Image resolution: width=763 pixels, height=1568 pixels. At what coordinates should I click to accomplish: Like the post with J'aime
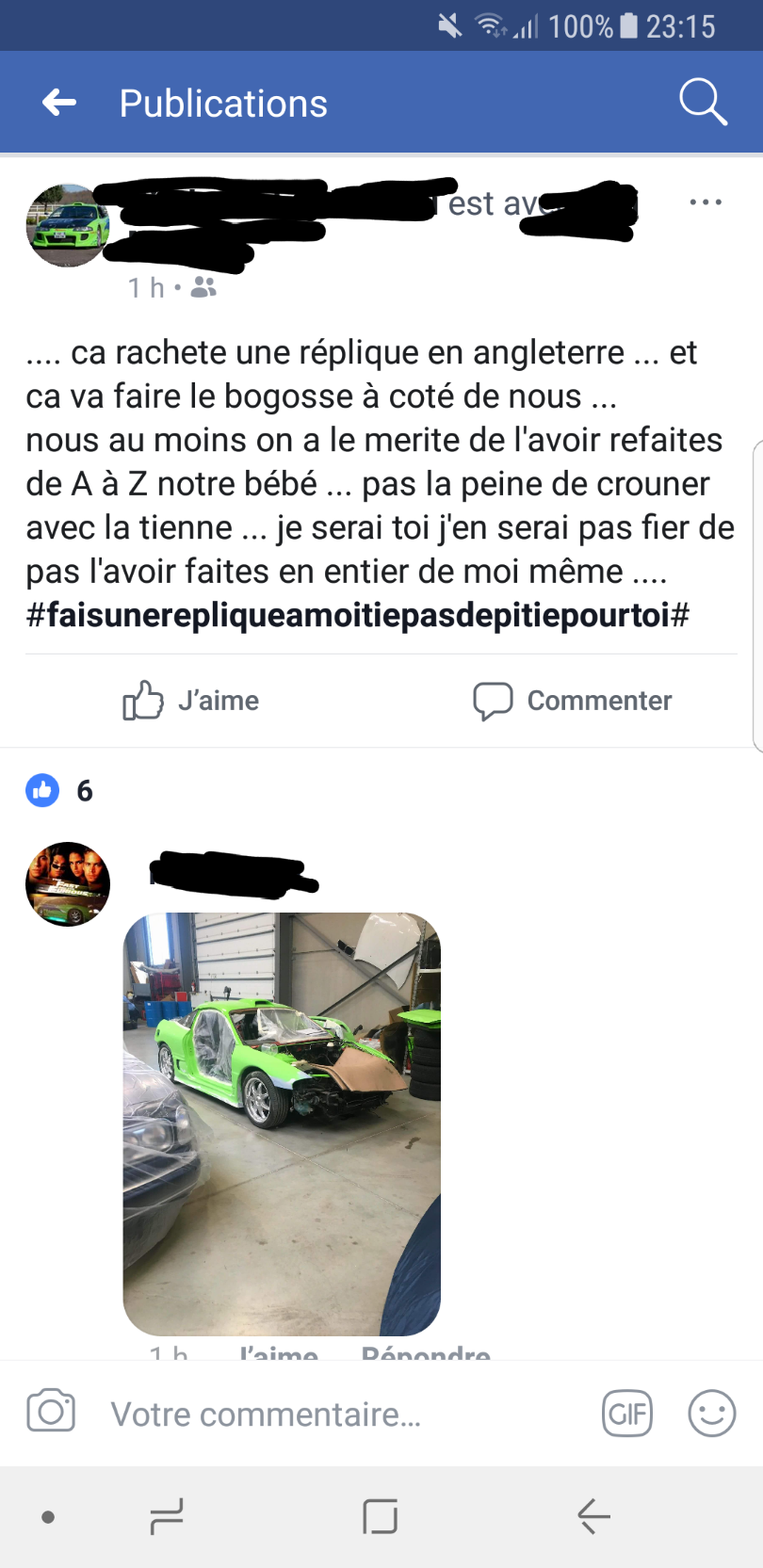click(191, 701)
